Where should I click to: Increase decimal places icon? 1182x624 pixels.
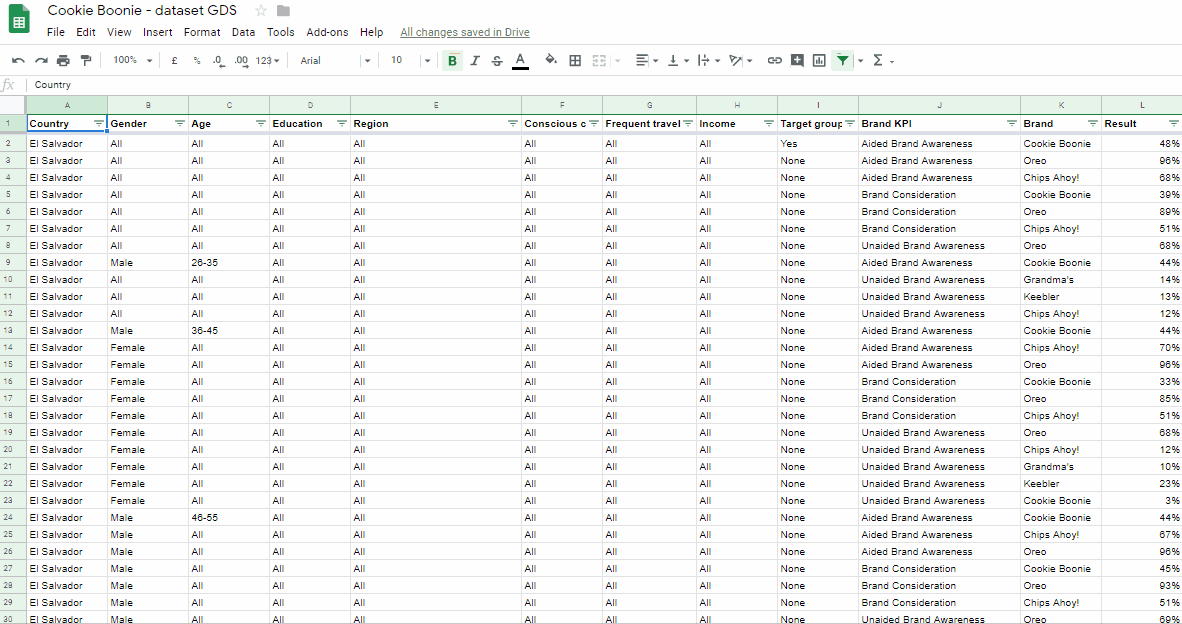point(241,60)
